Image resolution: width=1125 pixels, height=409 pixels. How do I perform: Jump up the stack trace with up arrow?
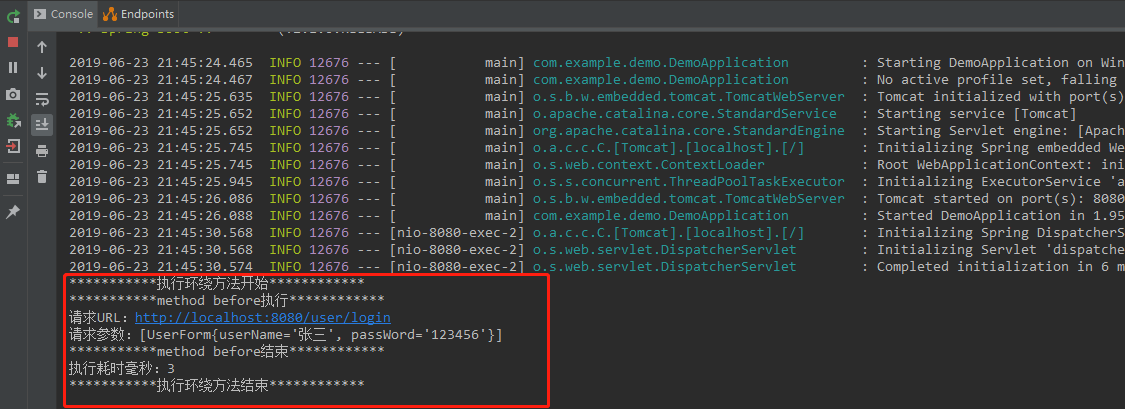(x=42, y=47)
